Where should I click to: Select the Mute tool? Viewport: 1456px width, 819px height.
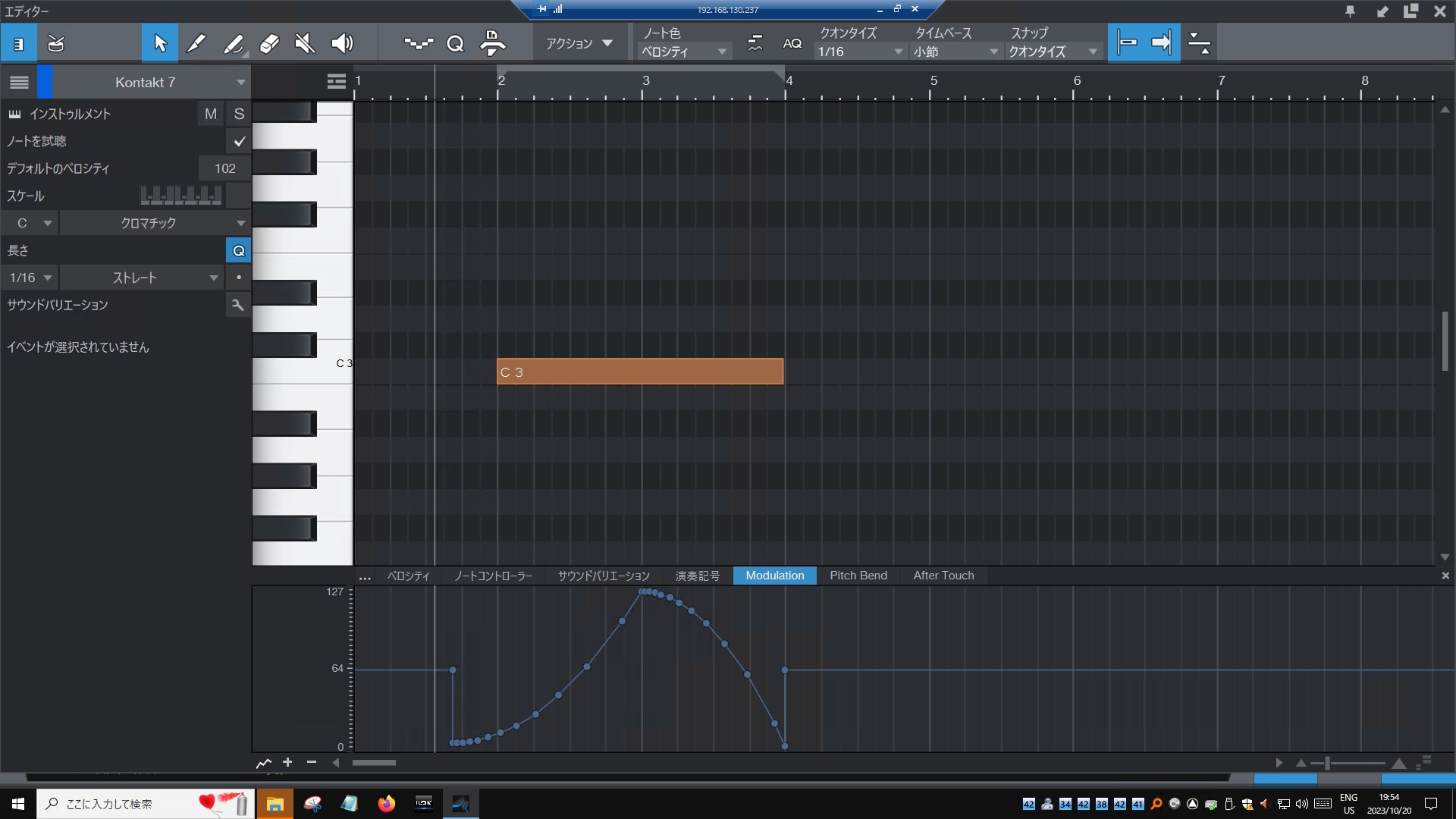305,43
